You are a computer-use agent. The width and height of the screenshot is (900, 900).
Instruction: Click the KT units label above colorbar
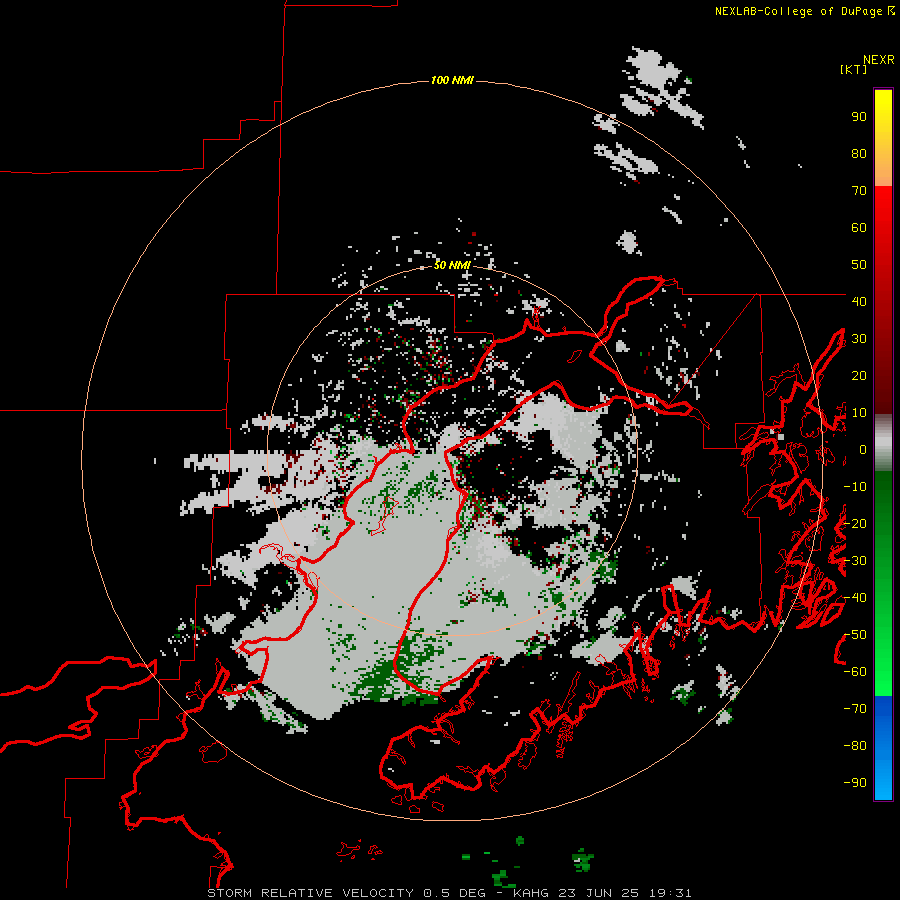854,69
